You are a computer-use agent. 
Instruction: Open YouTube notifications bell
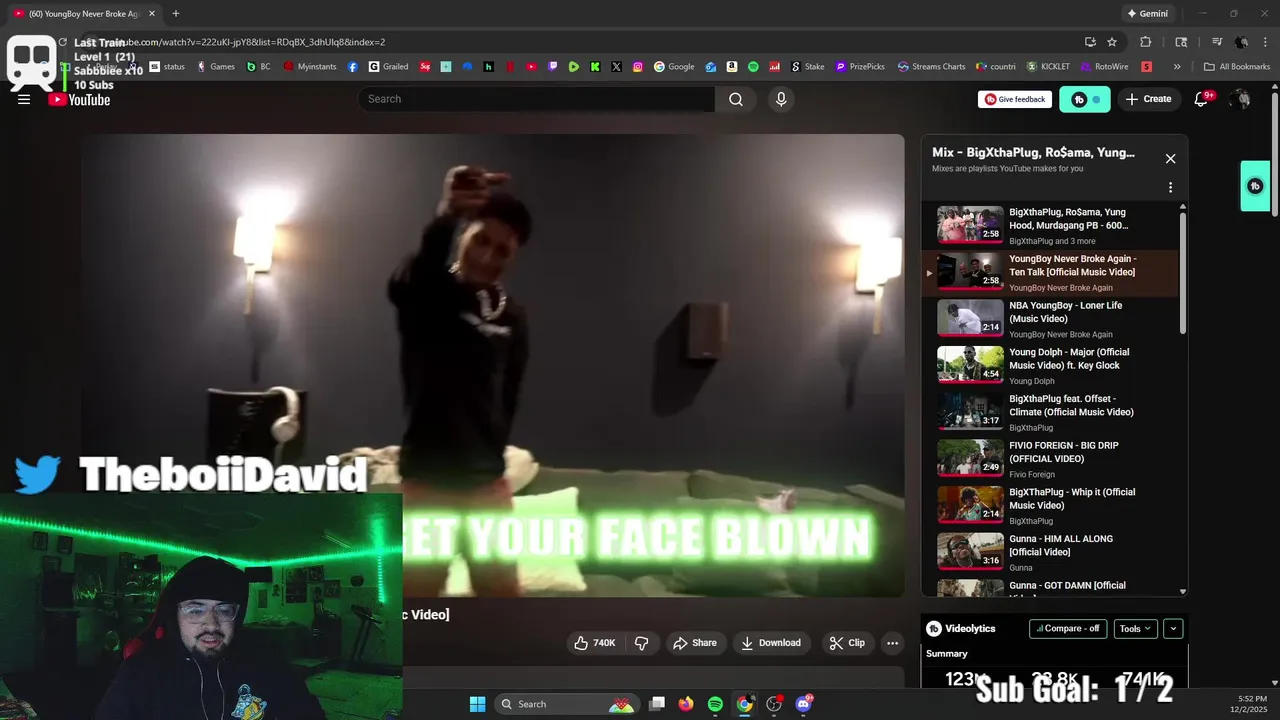1202,99
